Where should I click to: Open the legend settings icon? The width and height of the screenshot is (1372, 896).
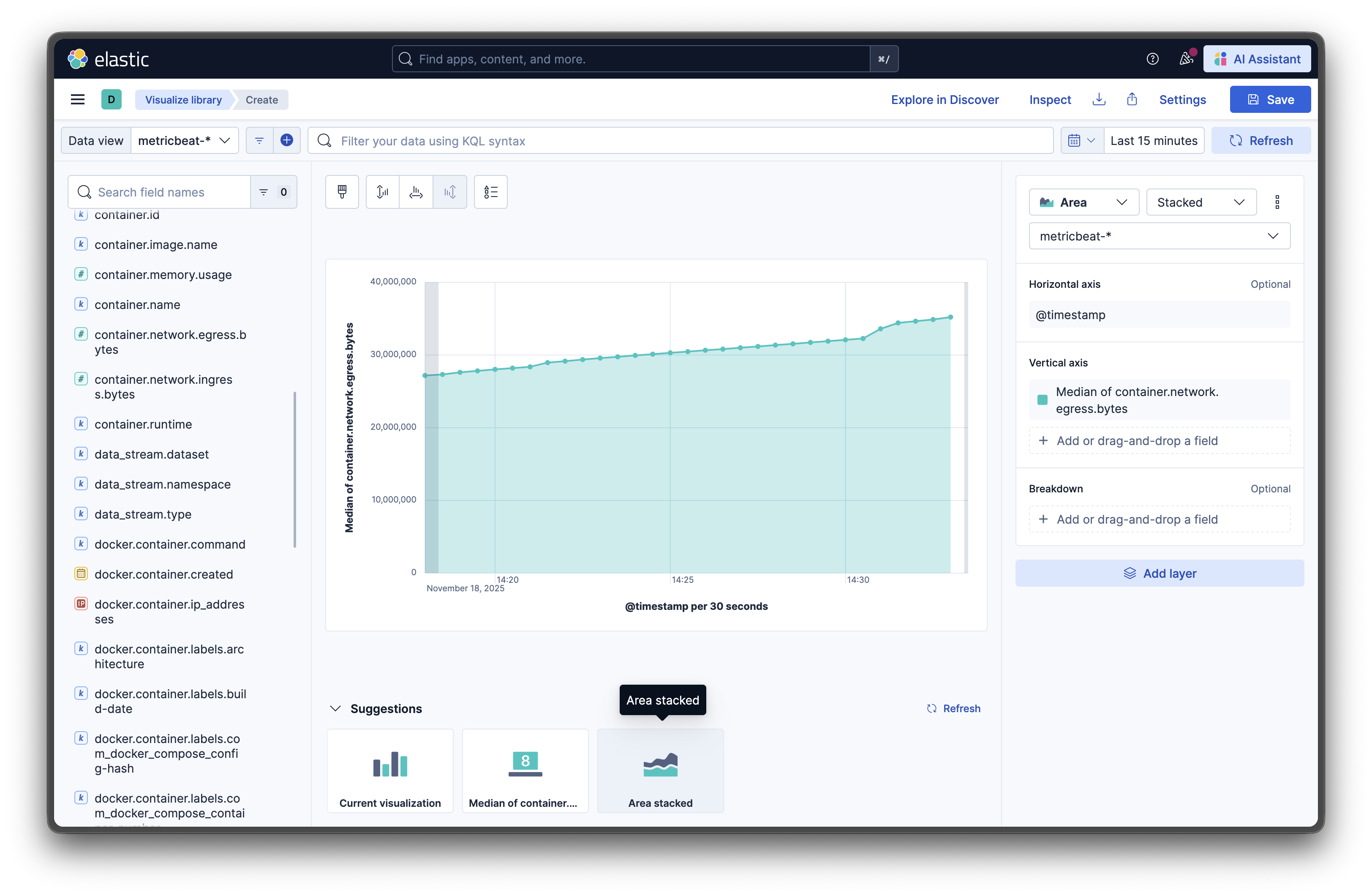pos(490,191)
